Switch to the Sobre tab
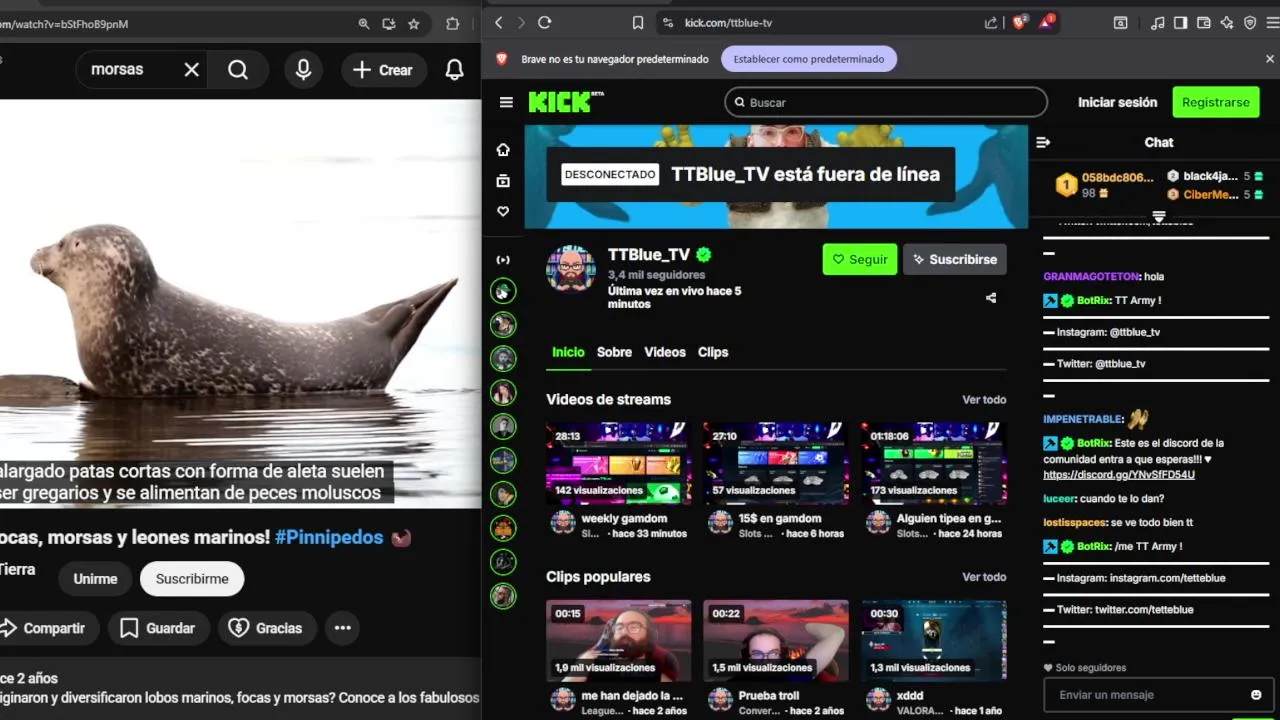The image size is (1280, 720). [614, 352]
